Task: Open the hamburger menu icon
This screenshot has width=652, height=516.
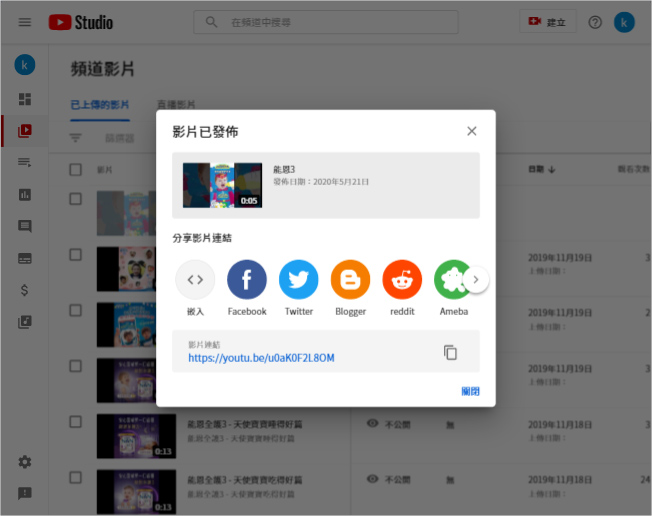Action: pos(25,22)
